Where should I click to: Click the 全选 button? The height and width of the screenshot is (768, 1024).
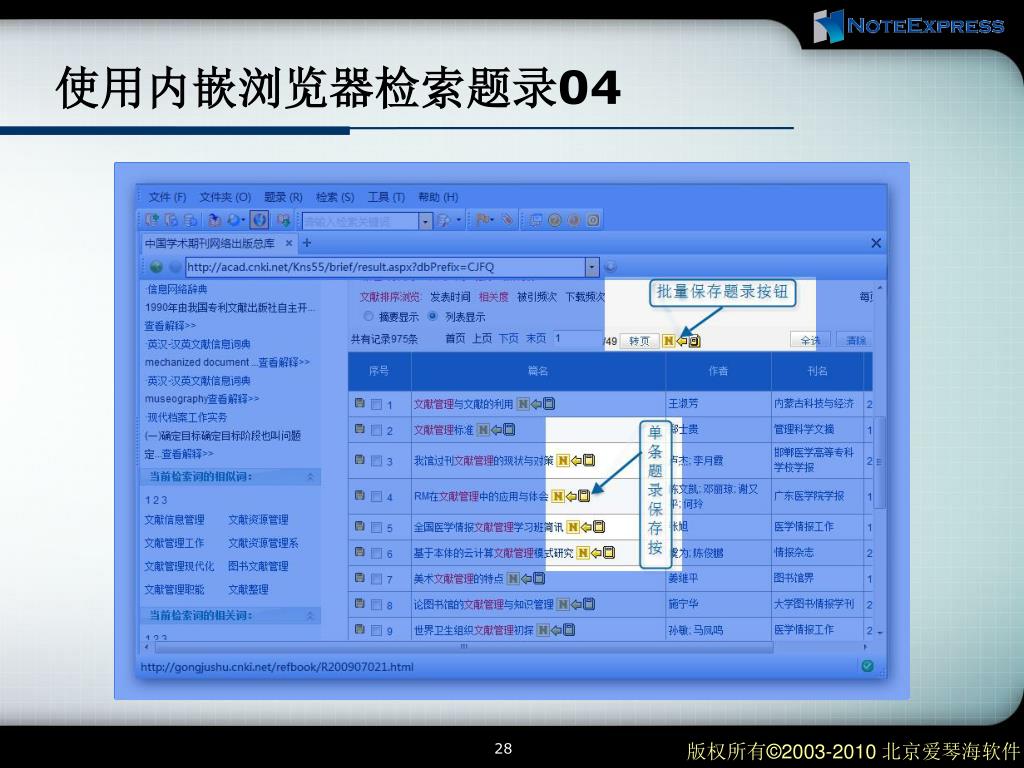coord(810,340)
